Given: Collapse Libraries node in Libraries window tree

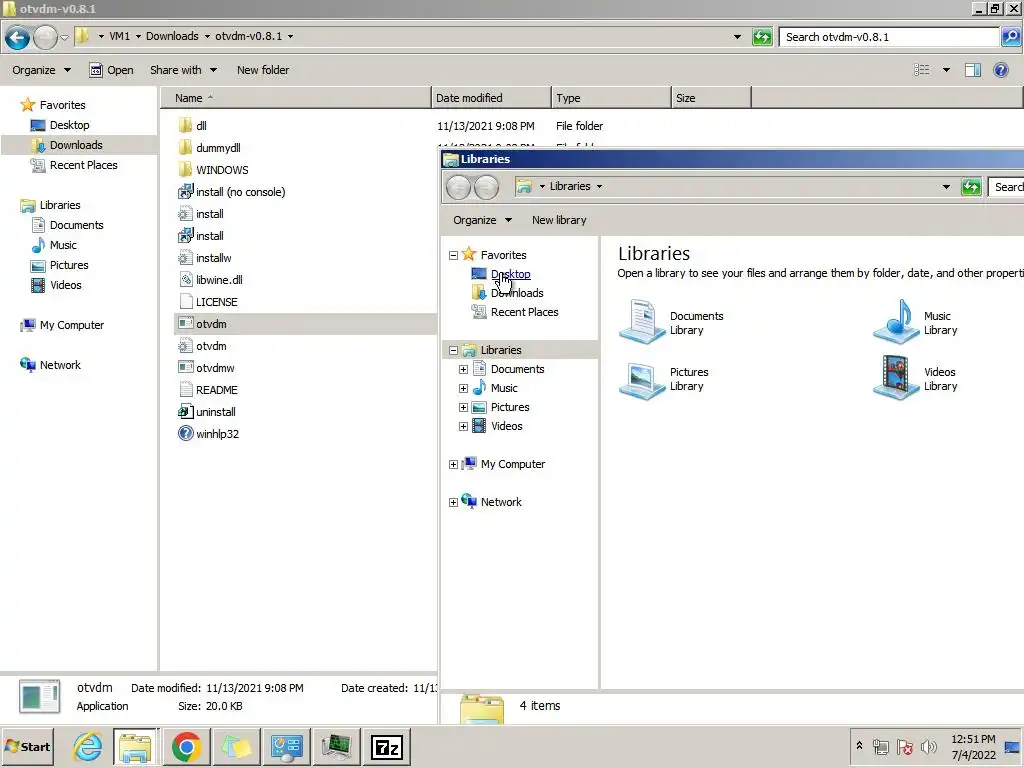Looking at the screenshot, I should 453,351.
